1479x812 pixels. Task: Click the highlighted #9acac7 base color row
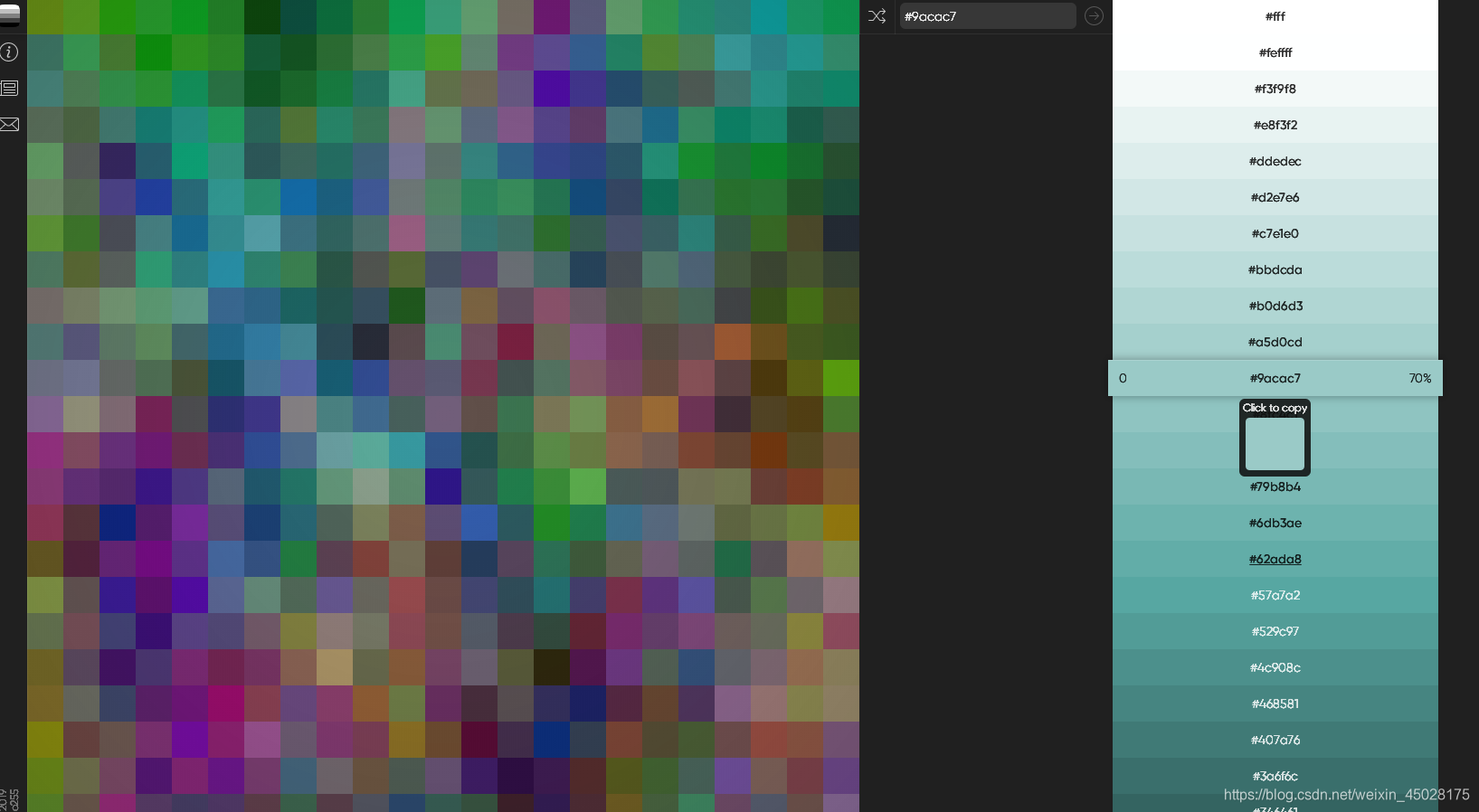point(1275,378)
